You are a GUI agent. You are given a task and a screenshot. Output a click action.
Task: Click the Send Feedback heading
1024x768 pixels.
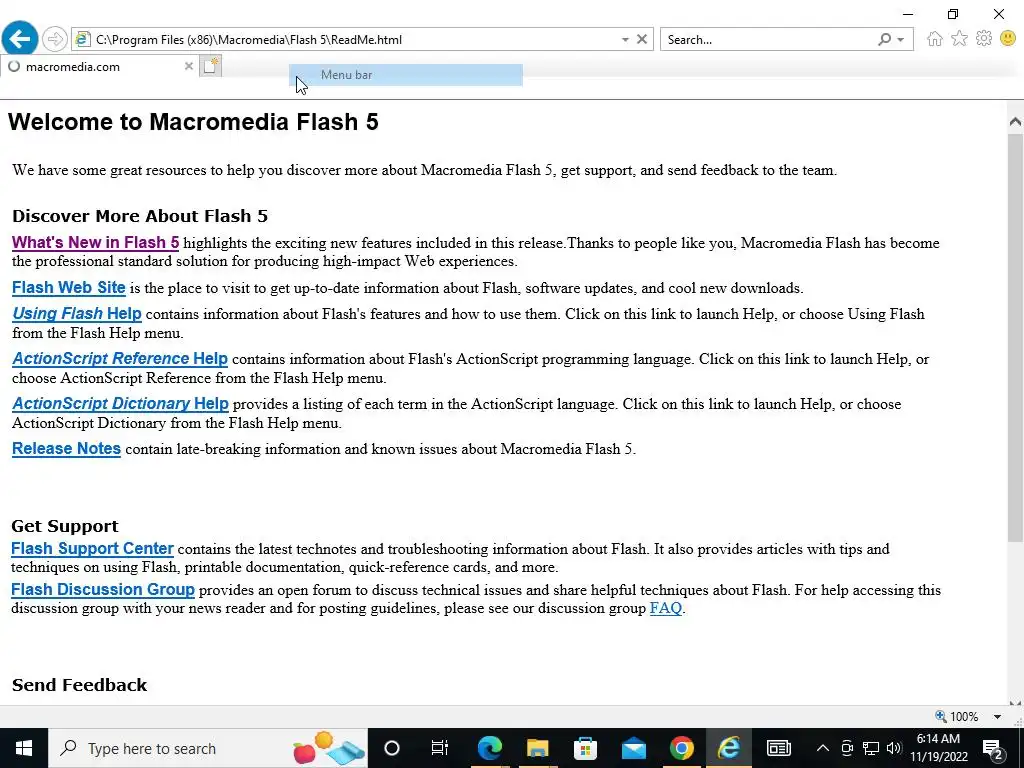[x=80, y=684]
